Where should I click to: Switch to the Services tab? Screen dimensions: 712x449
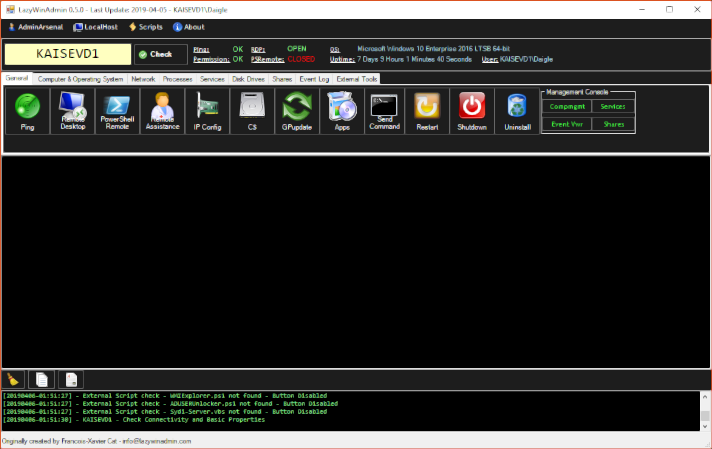[212, 79]
